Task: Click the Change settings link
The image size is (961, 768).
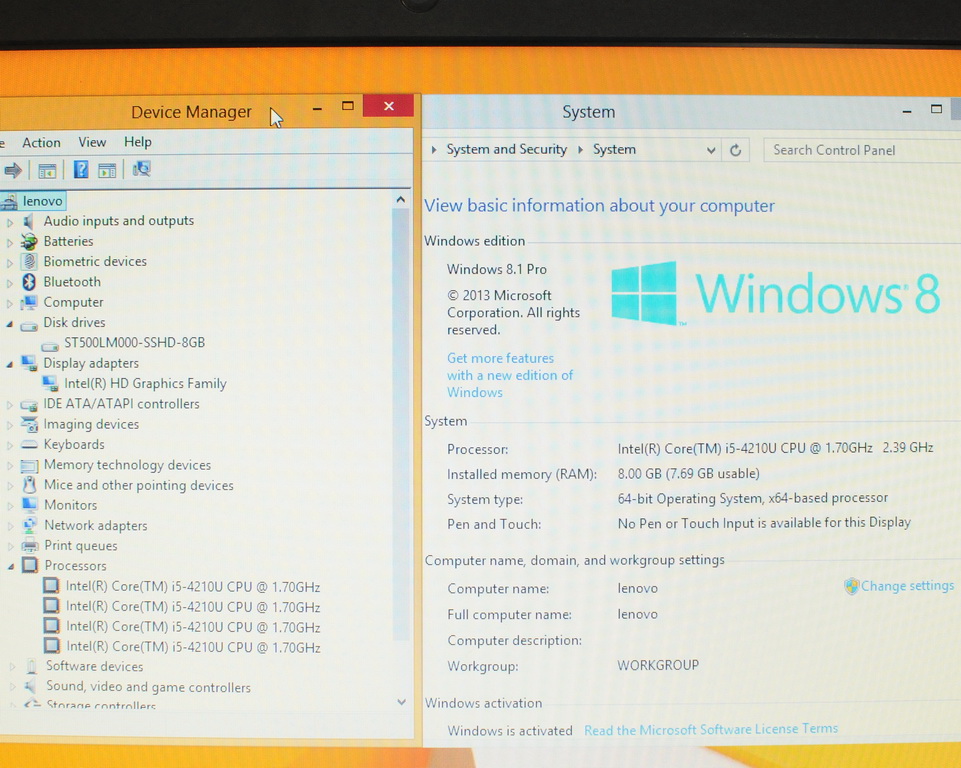Action: point(907,586)
